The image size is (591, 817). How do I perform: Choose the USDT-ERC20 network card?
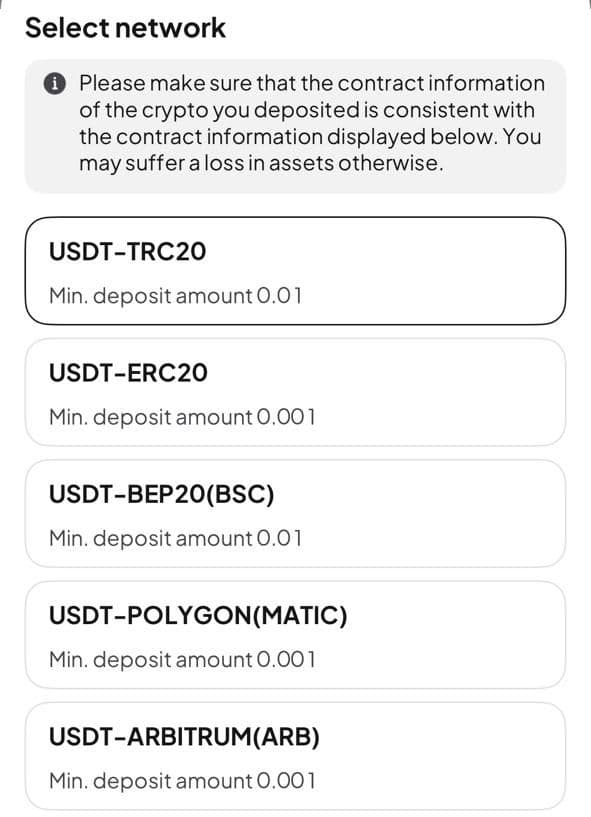point(295,392)
